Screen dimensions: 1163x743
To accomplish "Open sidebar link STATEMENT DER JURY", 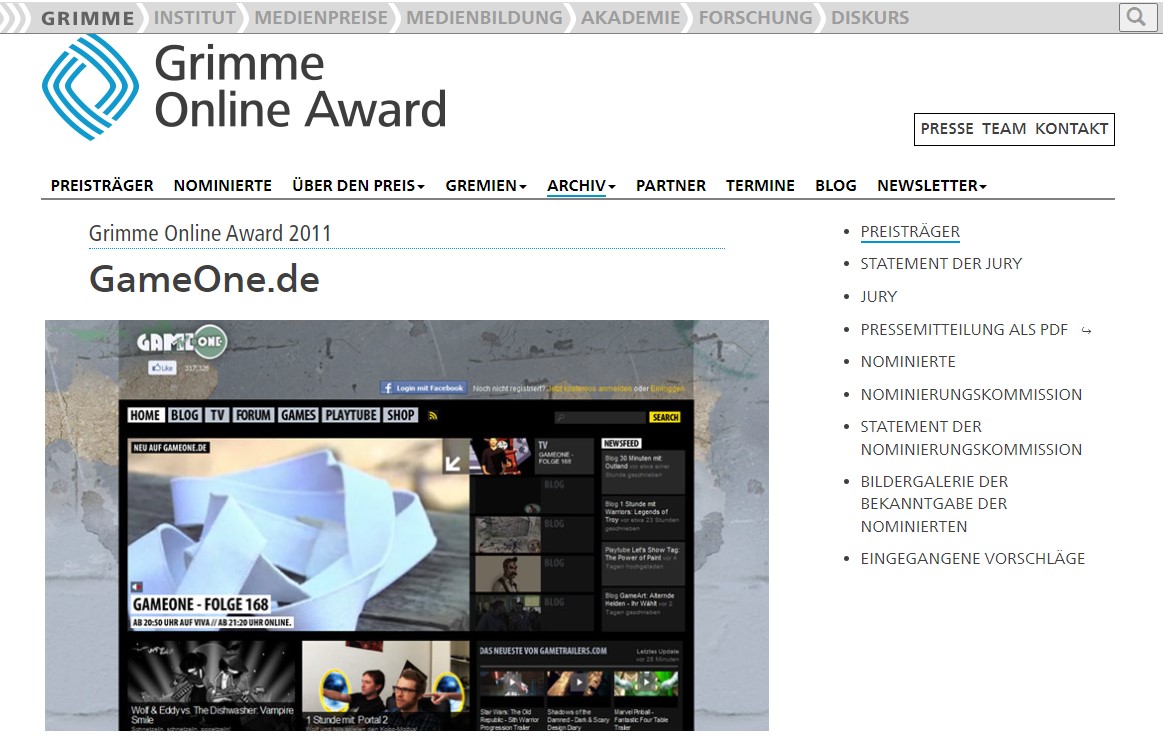I will tap(941, 263).
